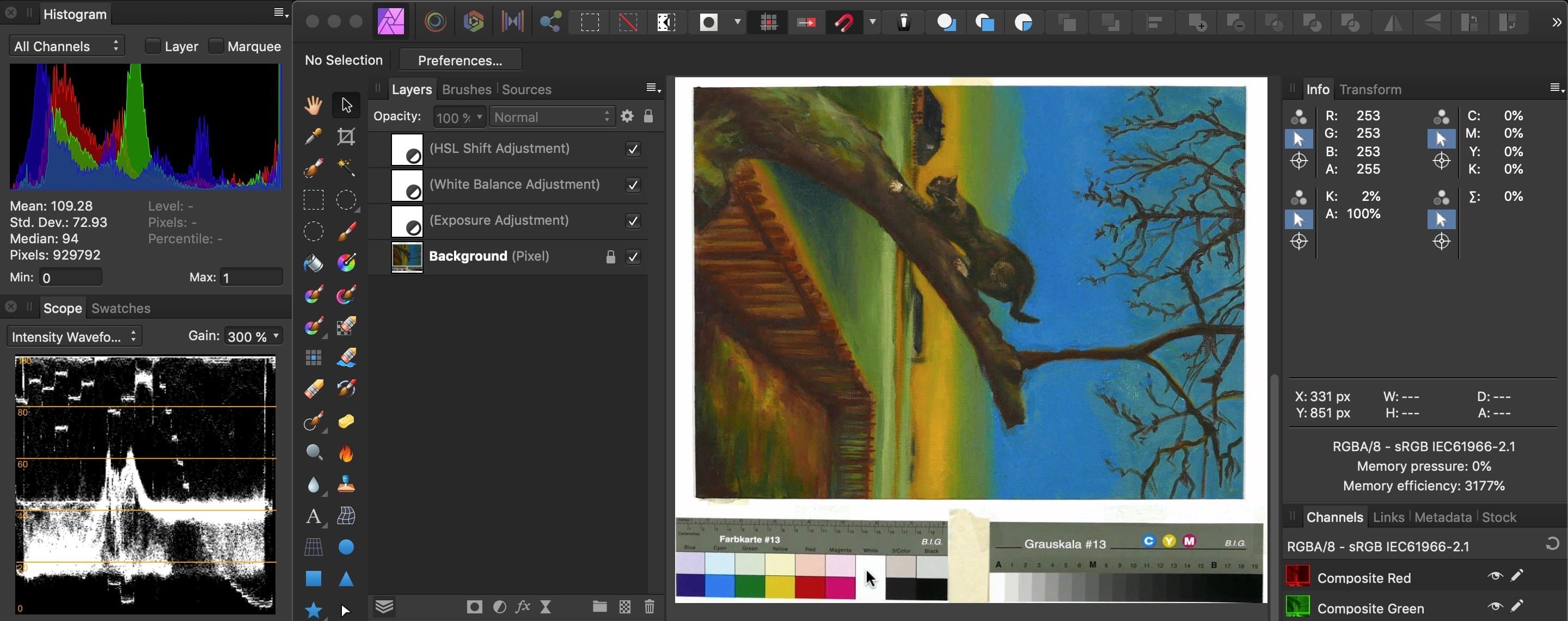Switch to the Brushes tab
This screenshot has width=1568, height=621.
(x=466, y=89)
